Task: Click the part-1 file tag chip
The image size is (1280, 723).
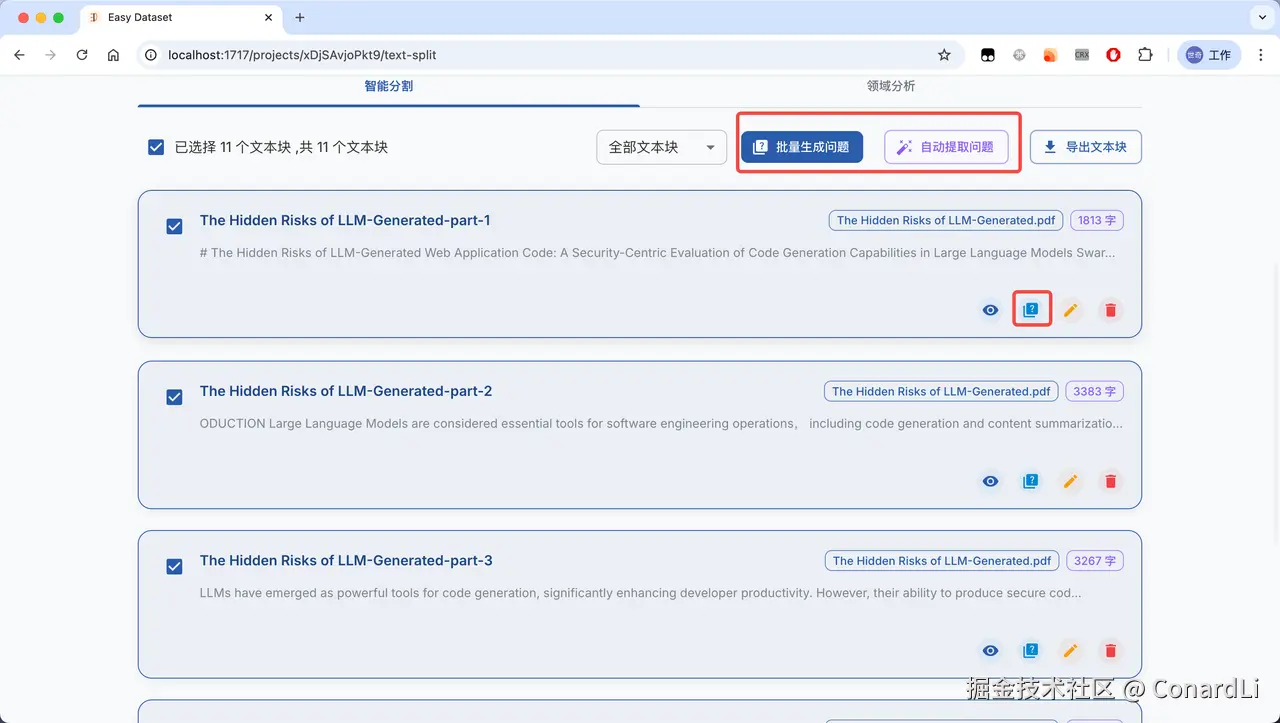Action: click(946, 220)
